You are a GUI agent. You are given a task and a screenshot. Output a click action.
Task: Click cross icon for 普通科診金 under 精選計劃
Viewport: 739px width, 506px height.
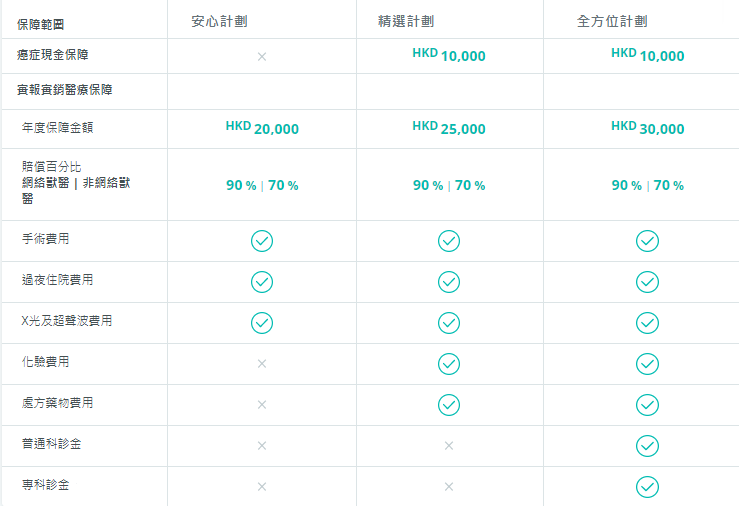(x=449, y=446)
